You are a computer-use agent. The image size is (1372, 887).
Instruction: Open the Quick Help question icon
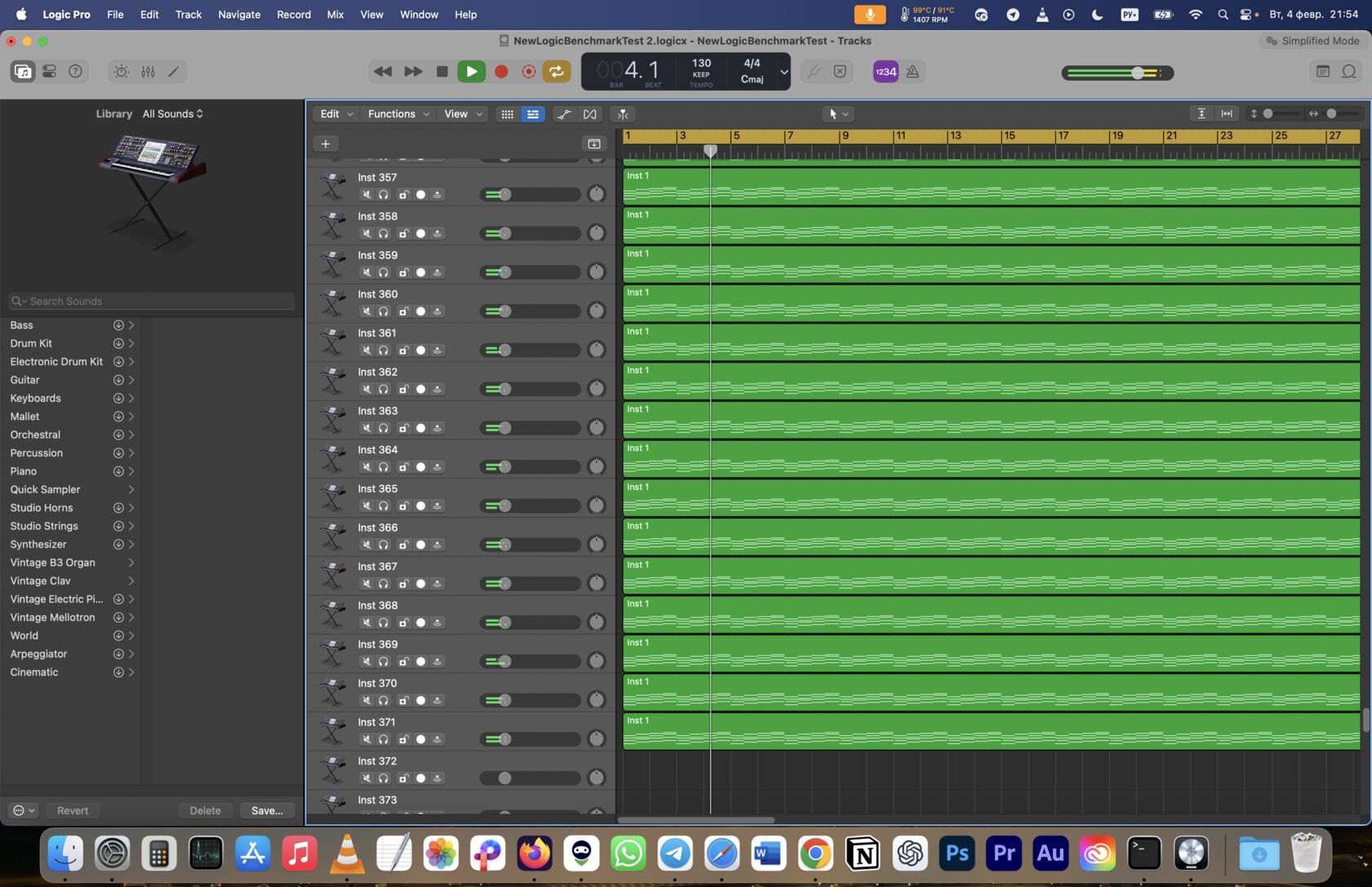[75, 72]
